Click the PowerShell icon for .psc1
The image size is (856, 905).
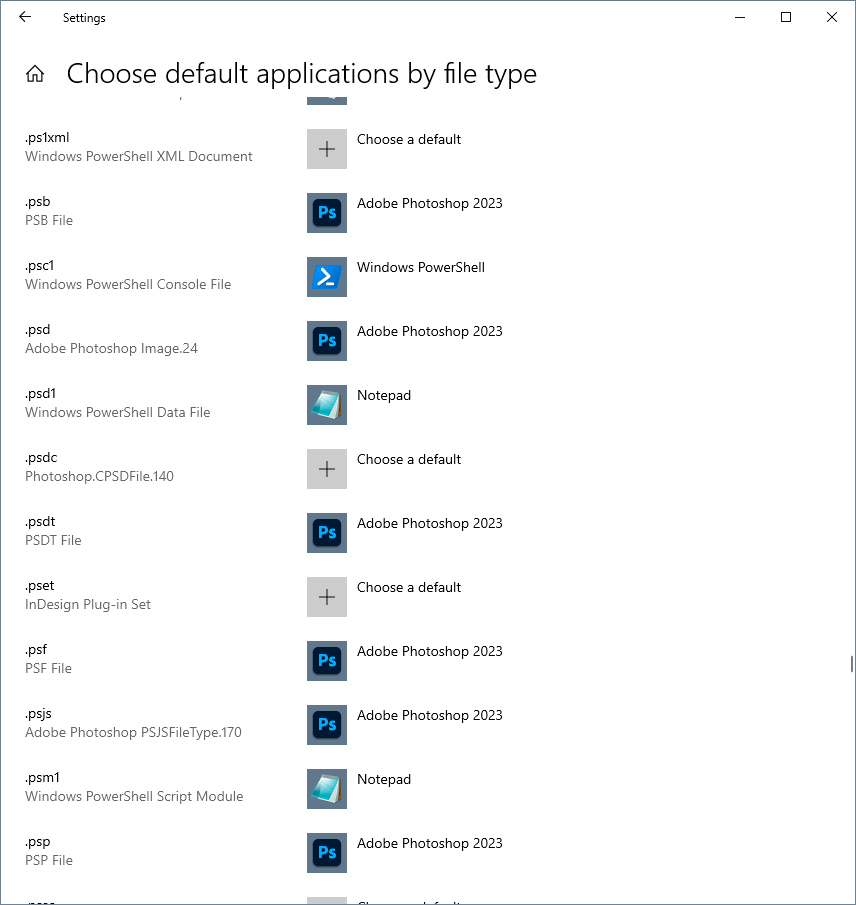tap(327, 277)
